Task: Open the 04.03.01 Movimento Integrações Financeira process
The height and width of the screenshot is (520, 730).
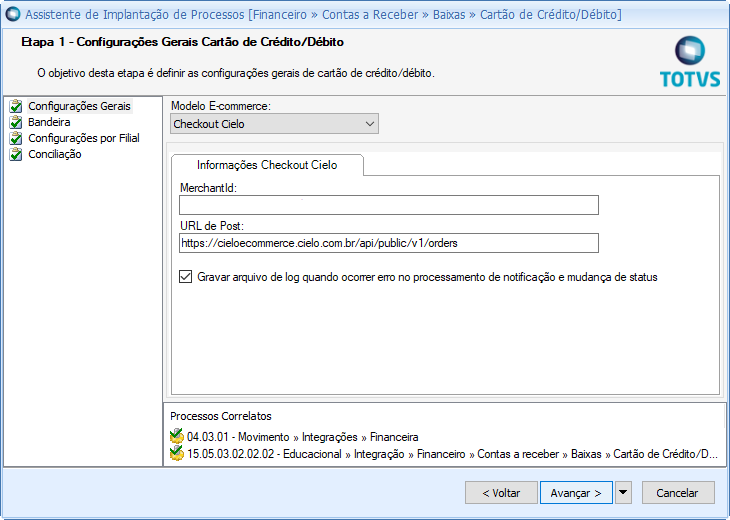Action: [x=303, y=437]
